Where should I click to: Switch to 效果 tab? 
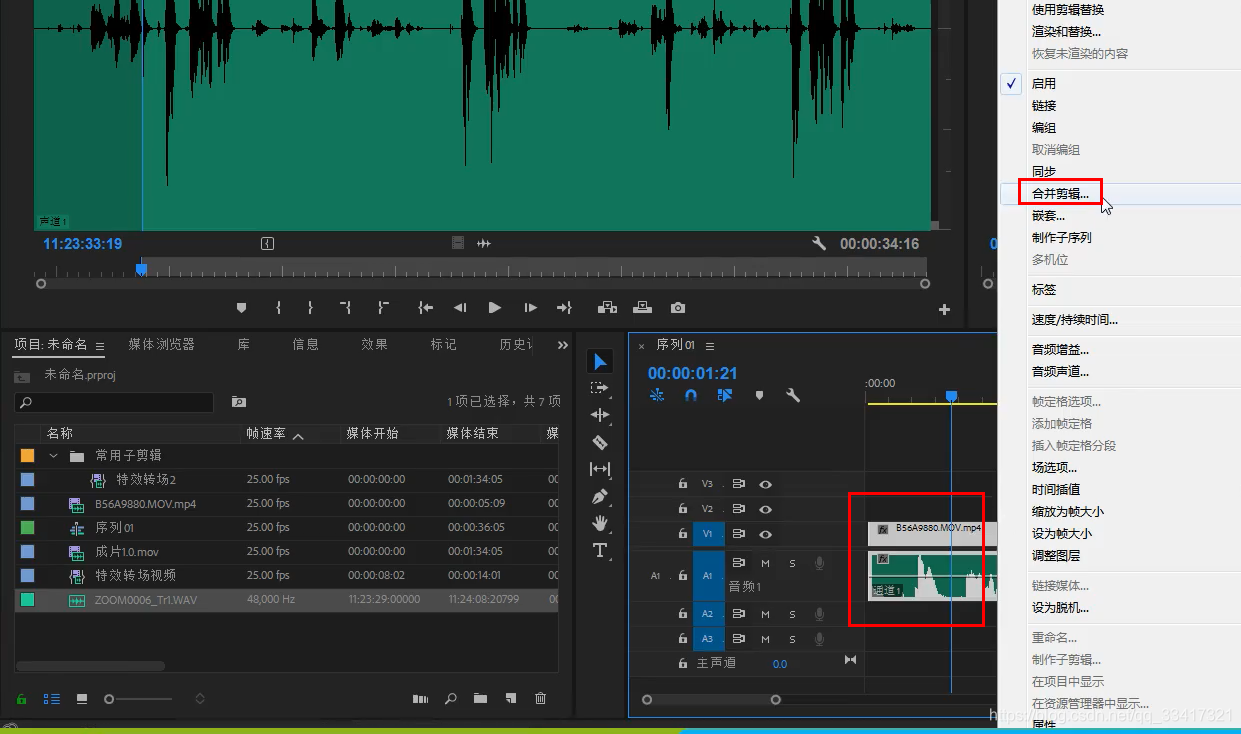coord(374,344)
